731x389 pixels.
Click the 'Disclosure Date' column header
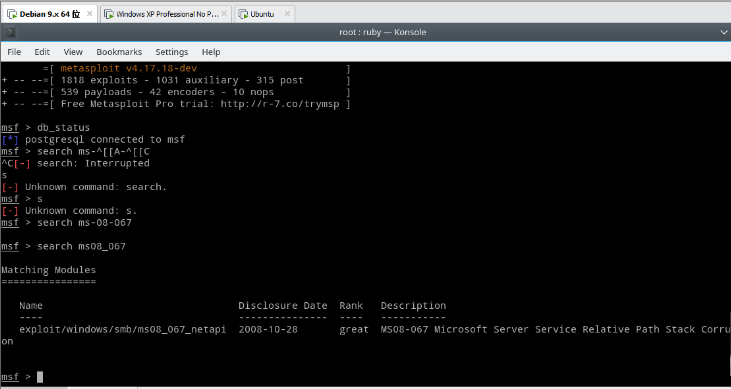283,306
